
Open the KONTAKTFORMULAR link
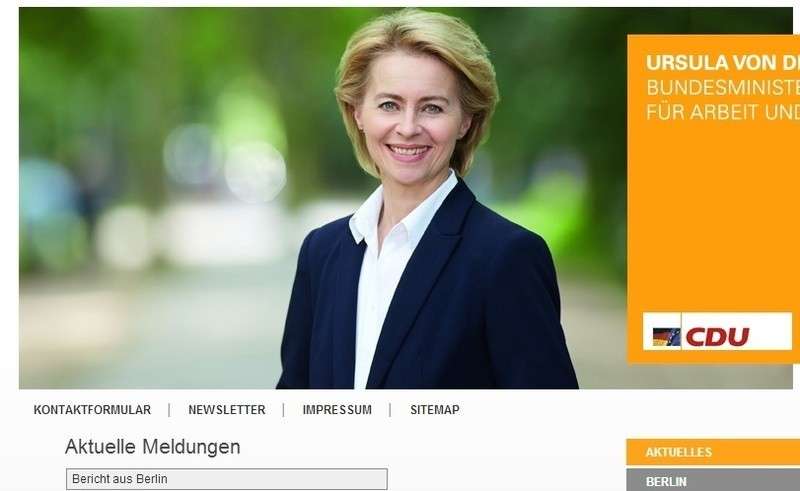click(92, 410)
